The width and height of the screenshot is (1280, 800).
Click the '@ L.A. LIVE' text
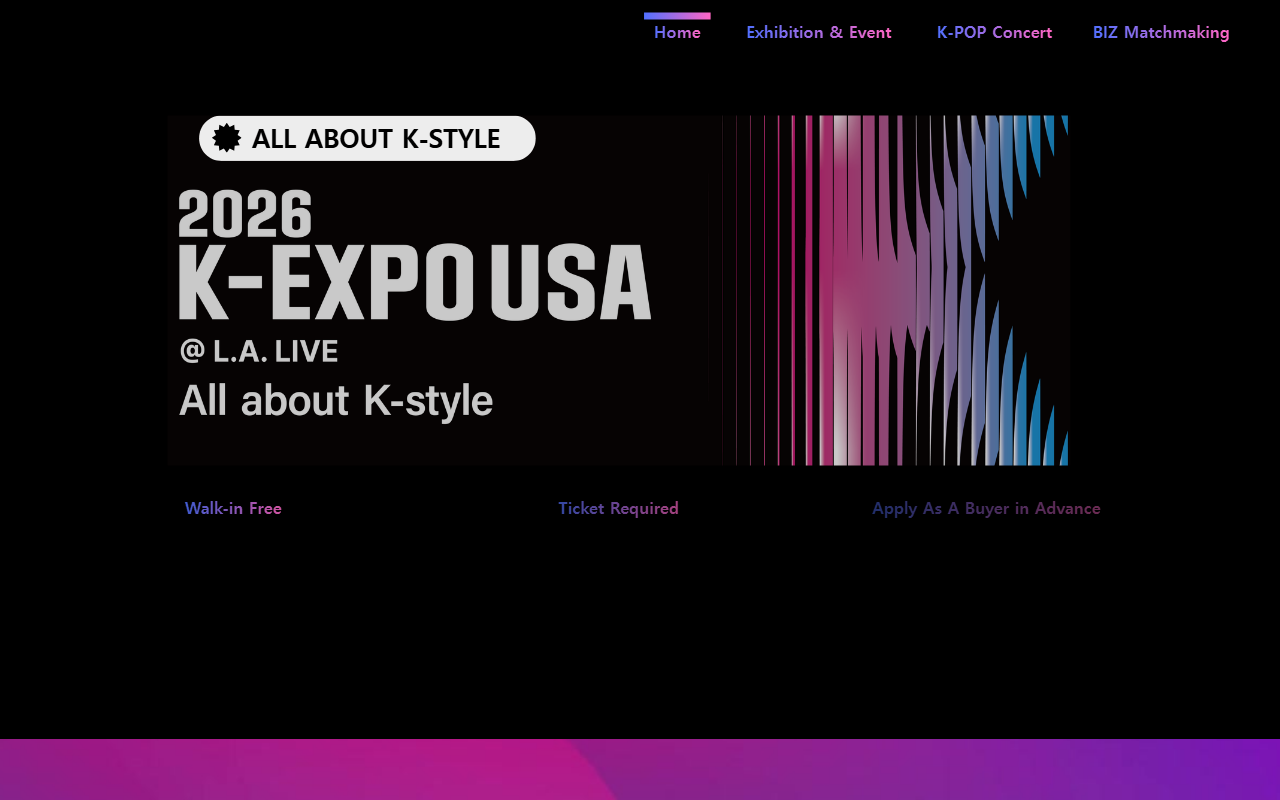pos(259,351)
